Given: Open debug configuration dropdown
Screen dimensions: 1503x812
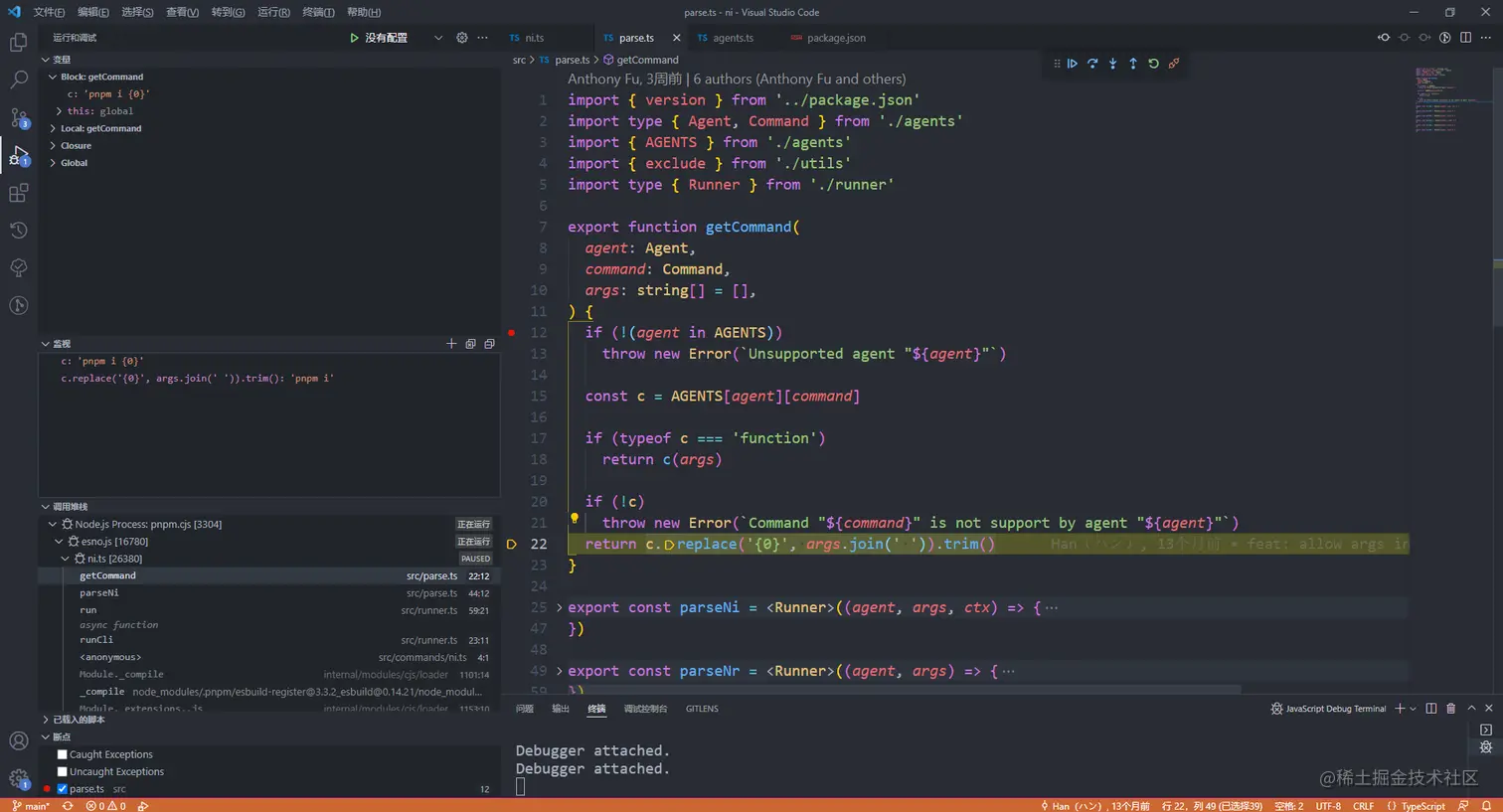Looking at the screenshot, I should [437, 38].
